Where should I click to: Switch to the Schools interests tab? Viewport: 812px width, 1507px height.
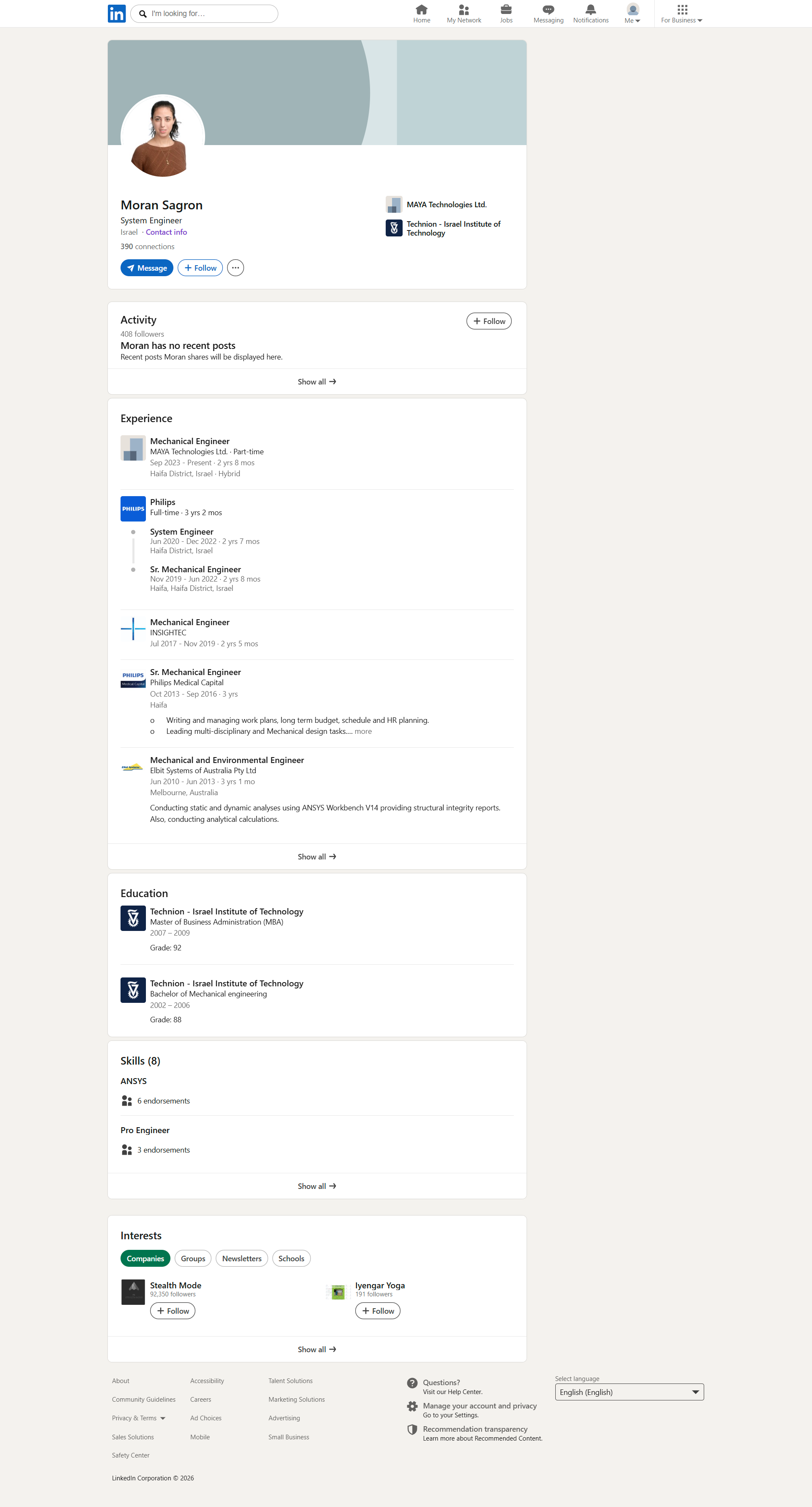(x=291, y=1258)
